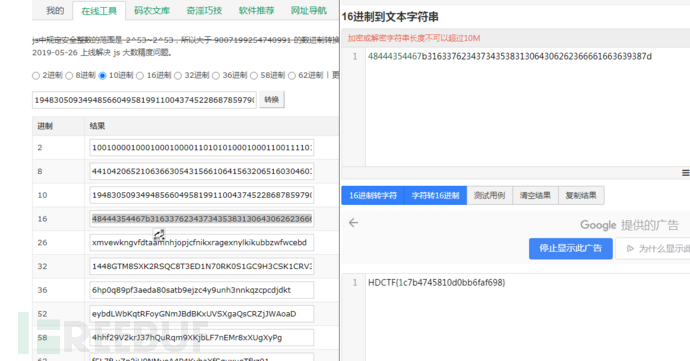Image resolution: width=690 pixels, height=361 pixels.
Task: Click 清空结果 to clear results
Action: pos(535,195)
